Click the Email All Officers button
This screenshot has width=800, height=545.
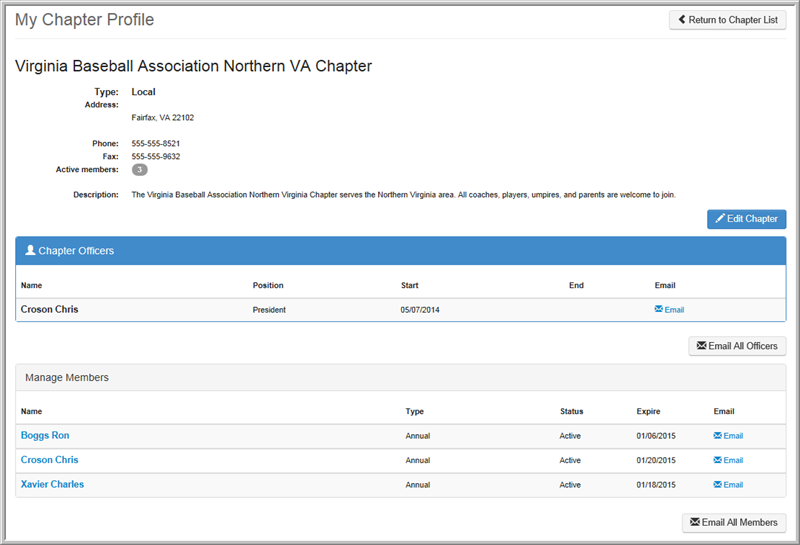(x=737, y=346)
